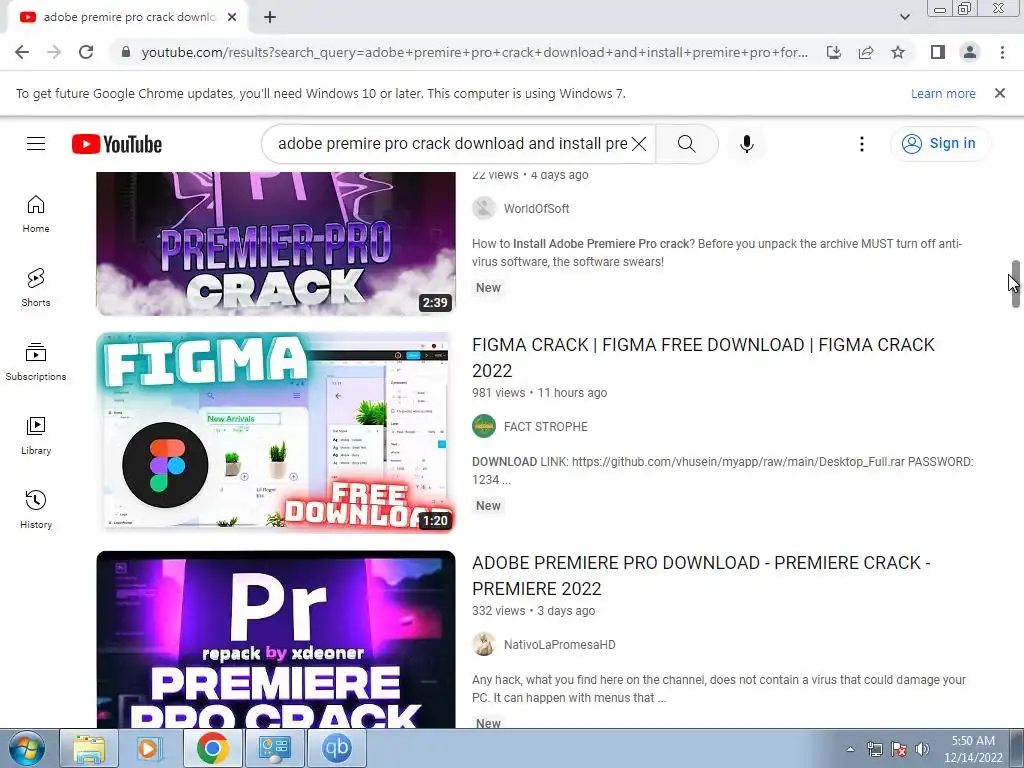This screenshot has height=768, width=1024.
Task: Open the qBittorrent taskbar icon
Action: [x=337, y=748]
